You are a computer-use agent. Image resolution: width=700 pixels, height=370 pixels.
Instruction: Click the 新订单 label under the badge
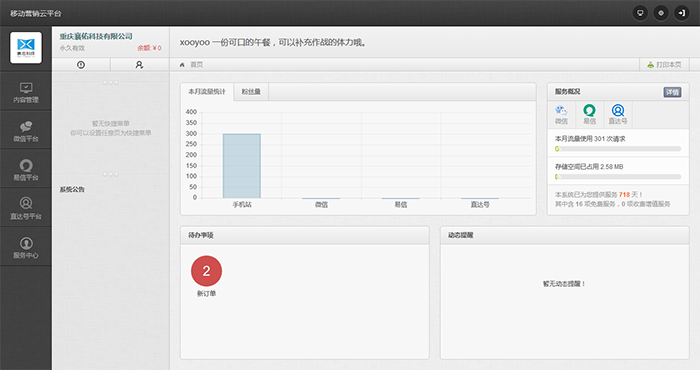[206, 293]
